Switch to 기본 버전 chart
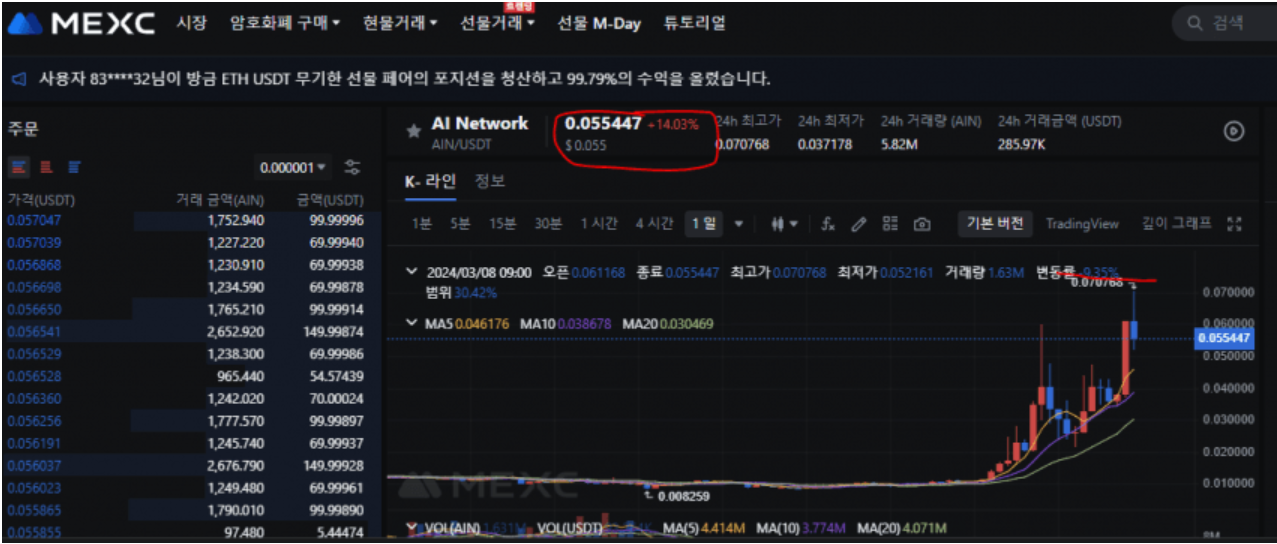 [x=995, y=224]
